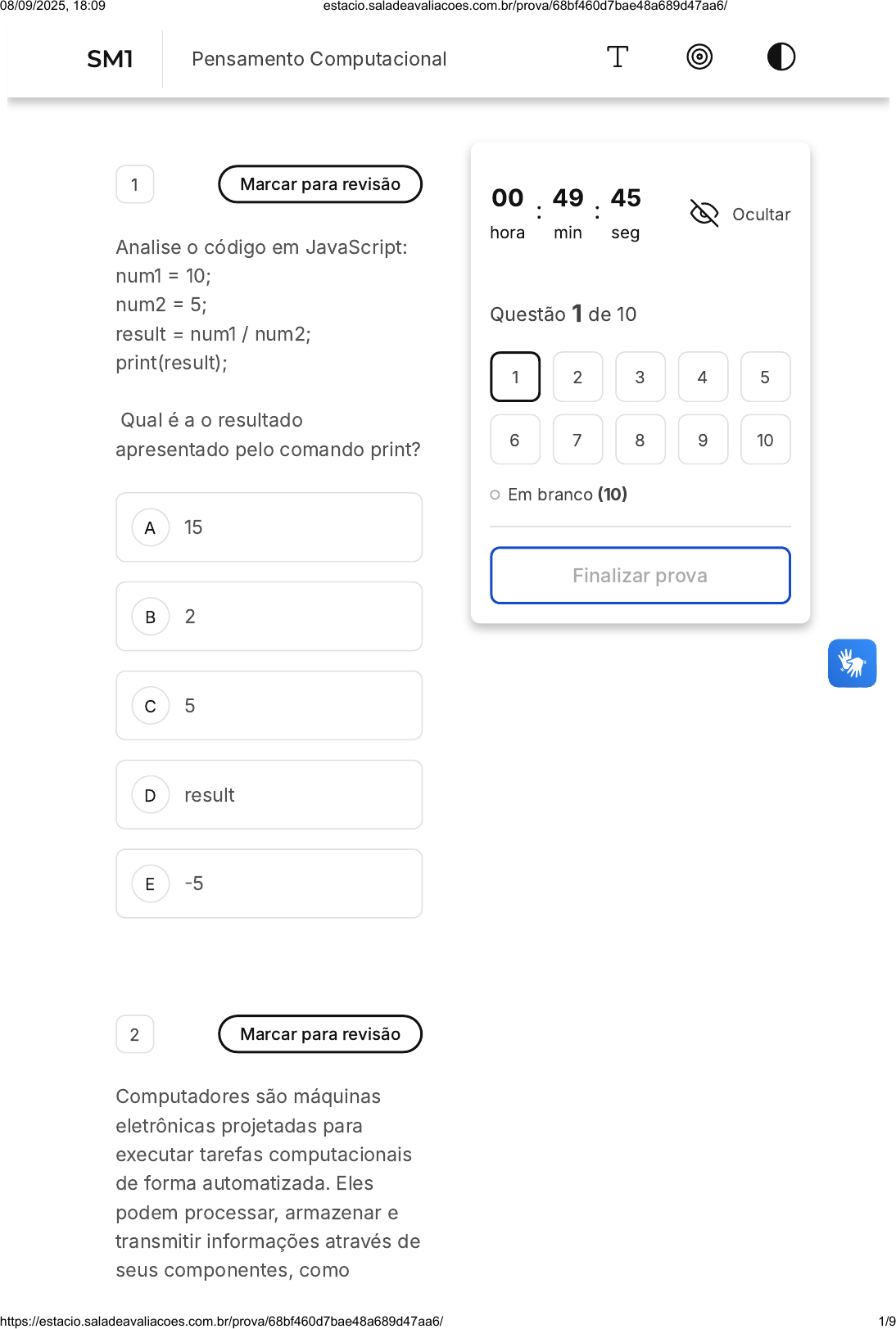Click the target focus mode icon

[699, 57]
